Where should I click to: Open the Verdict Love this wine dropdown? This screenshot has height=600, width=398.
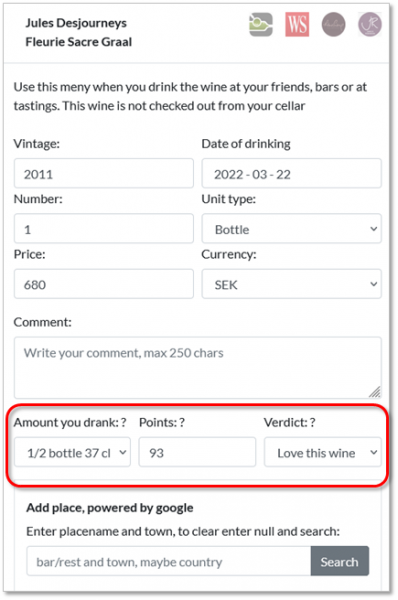(x=323, y=453)
